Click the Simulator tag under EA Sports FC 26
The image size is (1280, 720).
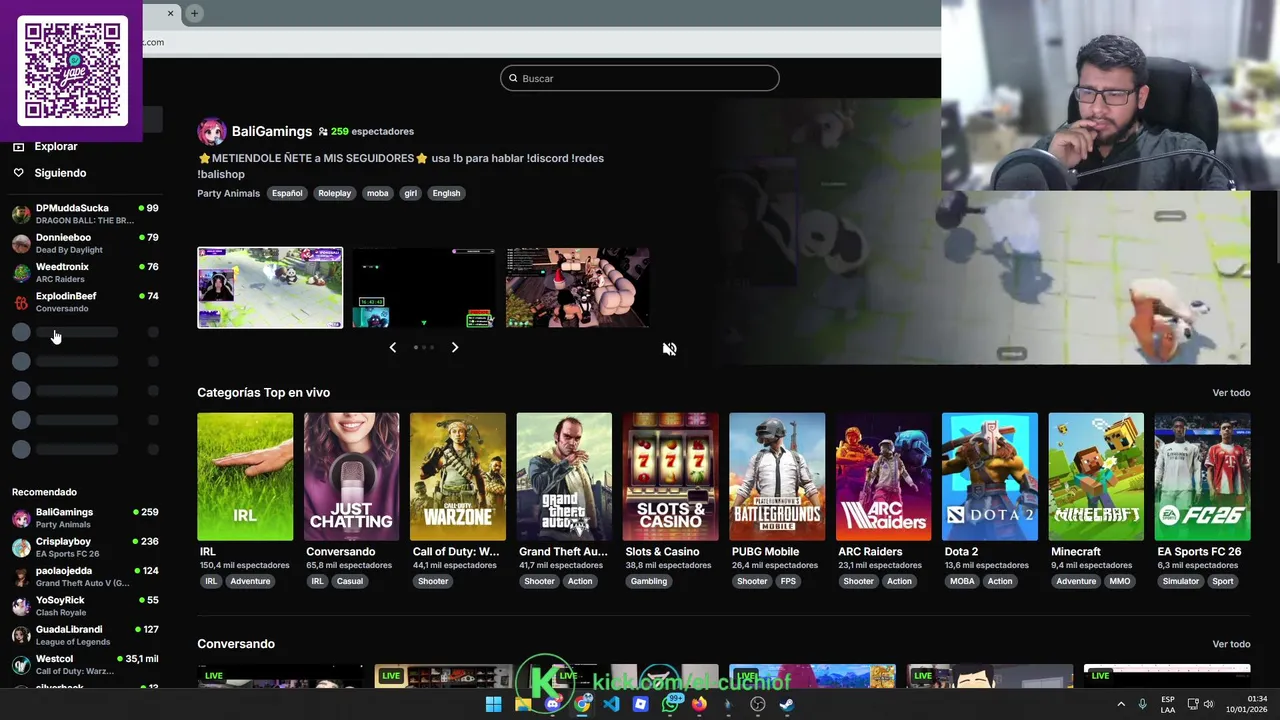tap(1181, 581)
